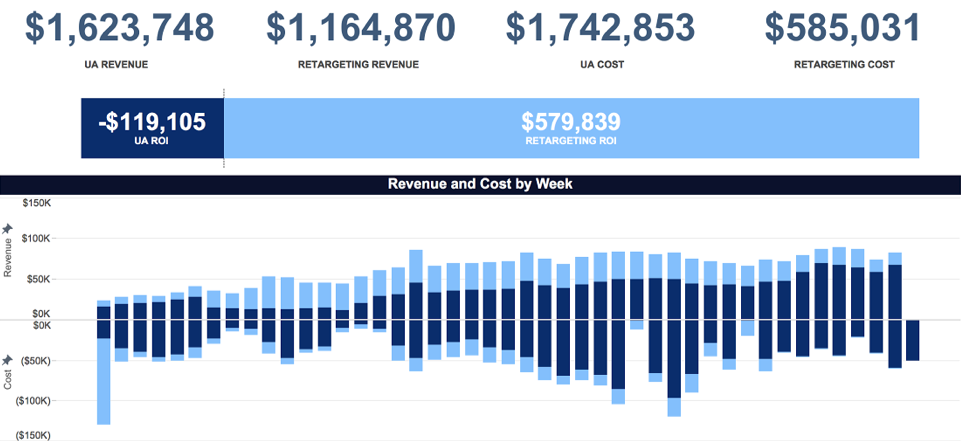Select the first week's tall light blue cost bar

coord(103,382)
